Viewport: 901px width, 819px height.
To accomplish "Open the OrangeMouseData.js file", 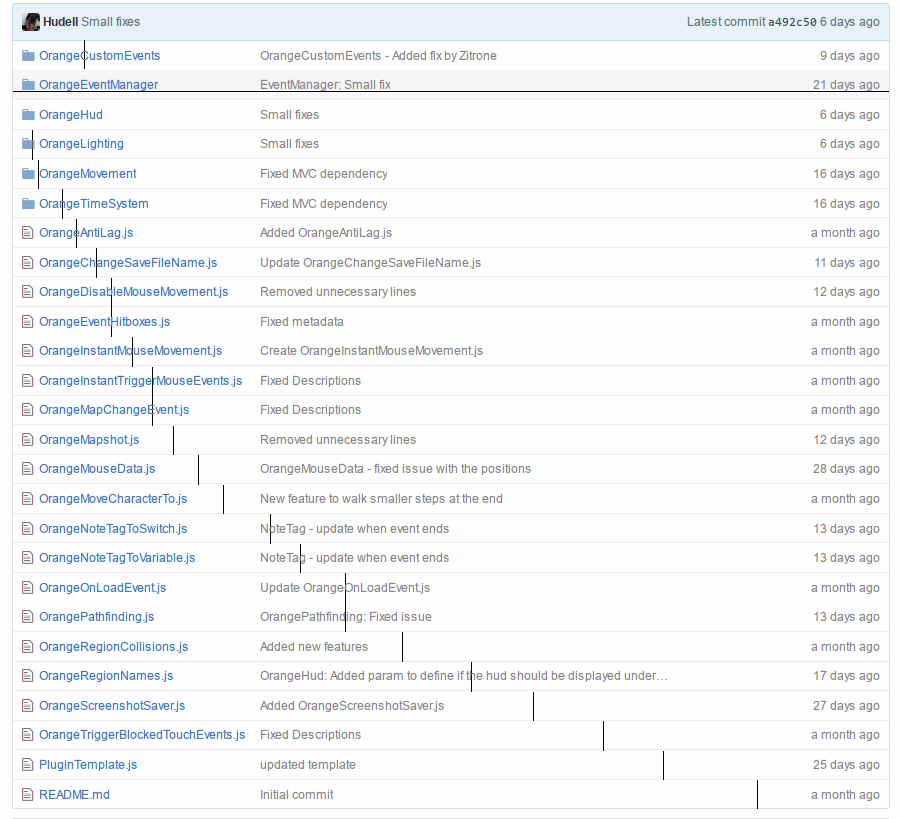I will (x=97, y=469).
